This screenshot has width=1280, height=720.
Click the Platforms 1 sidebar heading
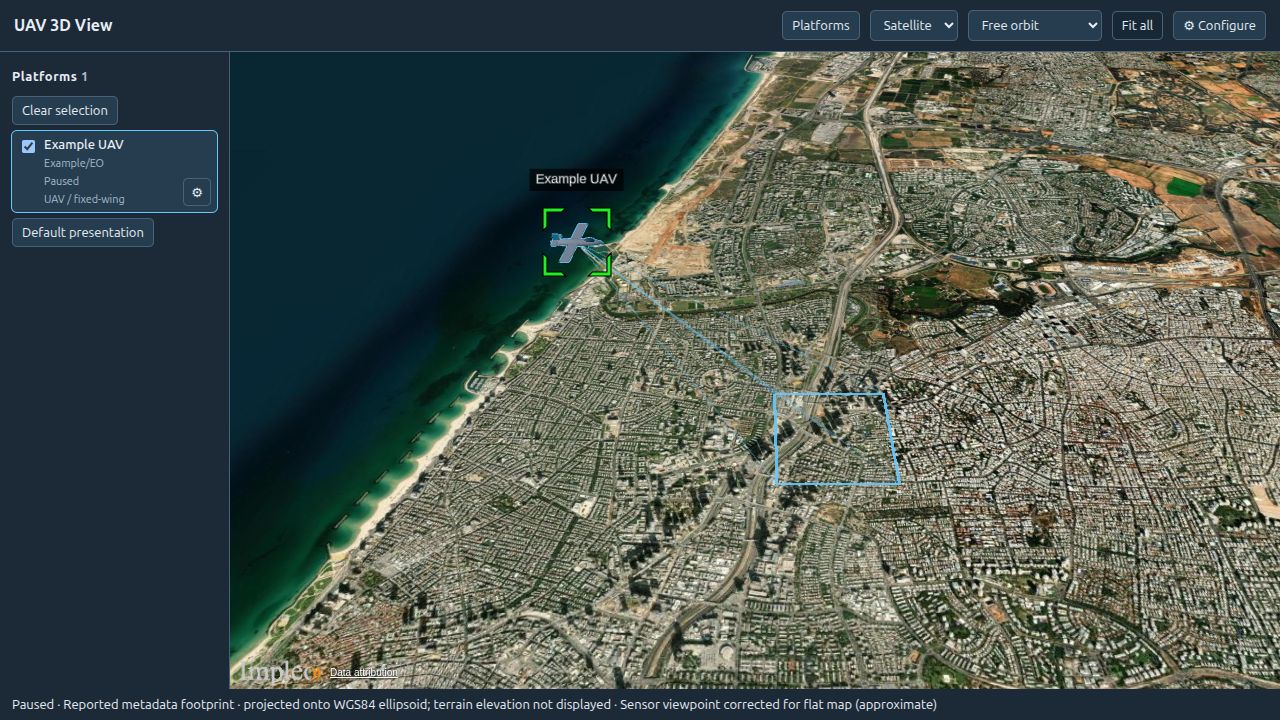point(50,76)
